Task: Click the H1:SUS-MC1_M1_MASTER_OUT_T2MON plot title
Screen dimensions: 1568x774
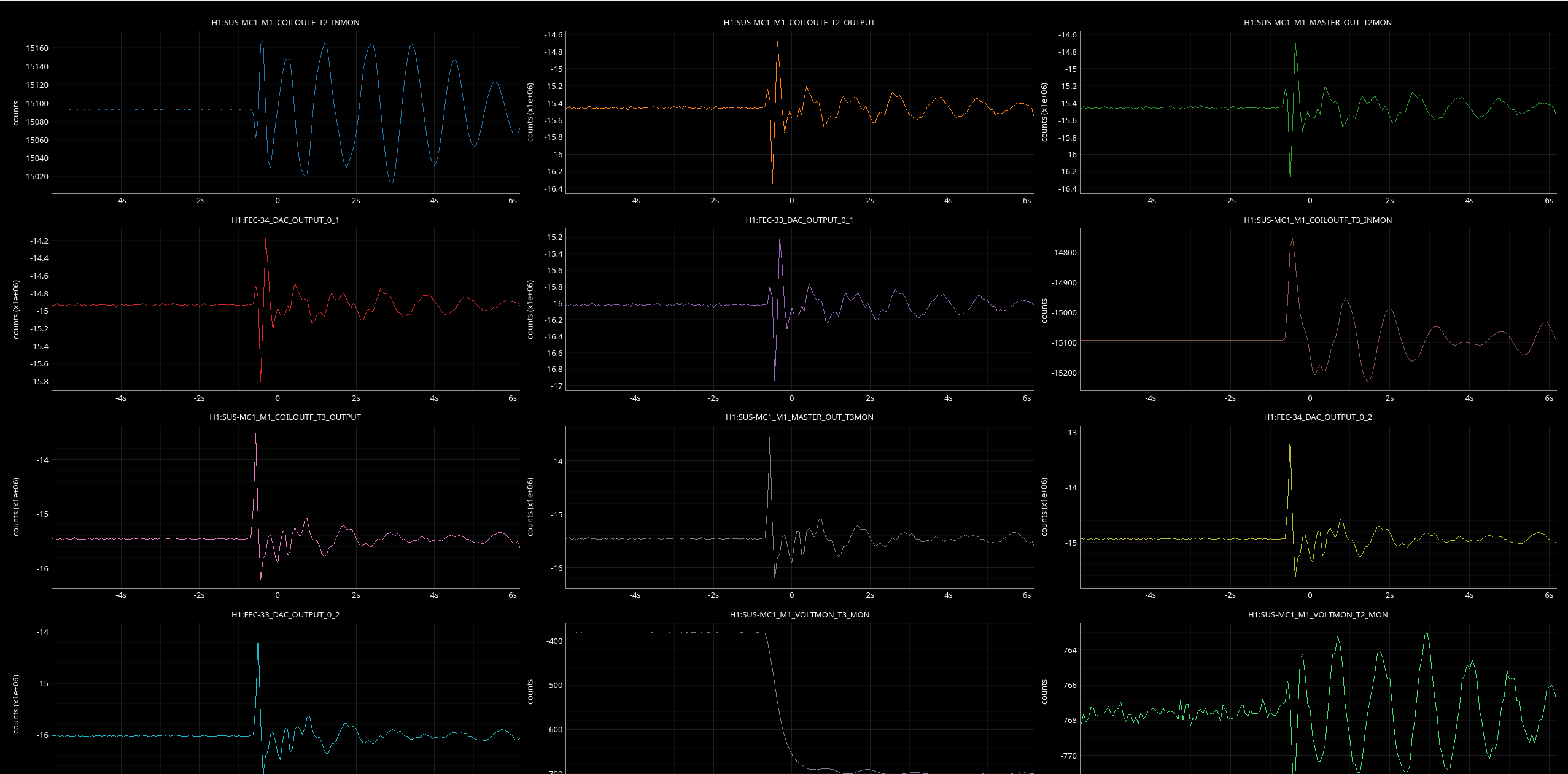Action: (x=1318, y=23)
